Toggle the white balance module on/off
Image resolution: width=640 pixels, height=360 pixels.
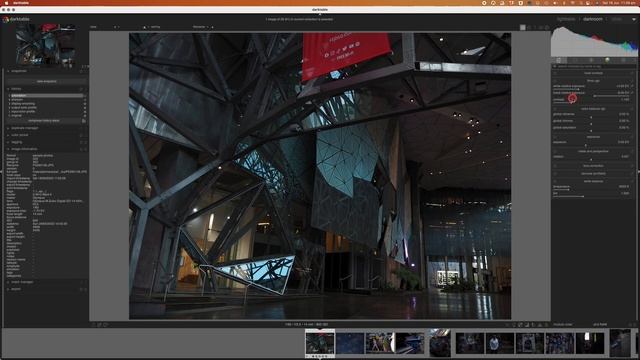point(555,181)
